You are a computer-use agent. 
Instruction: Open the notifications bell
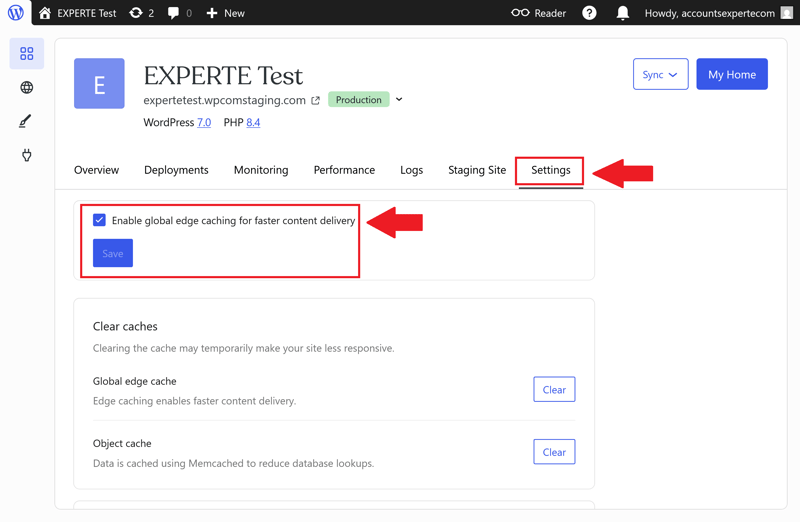[x=622, y=13]
